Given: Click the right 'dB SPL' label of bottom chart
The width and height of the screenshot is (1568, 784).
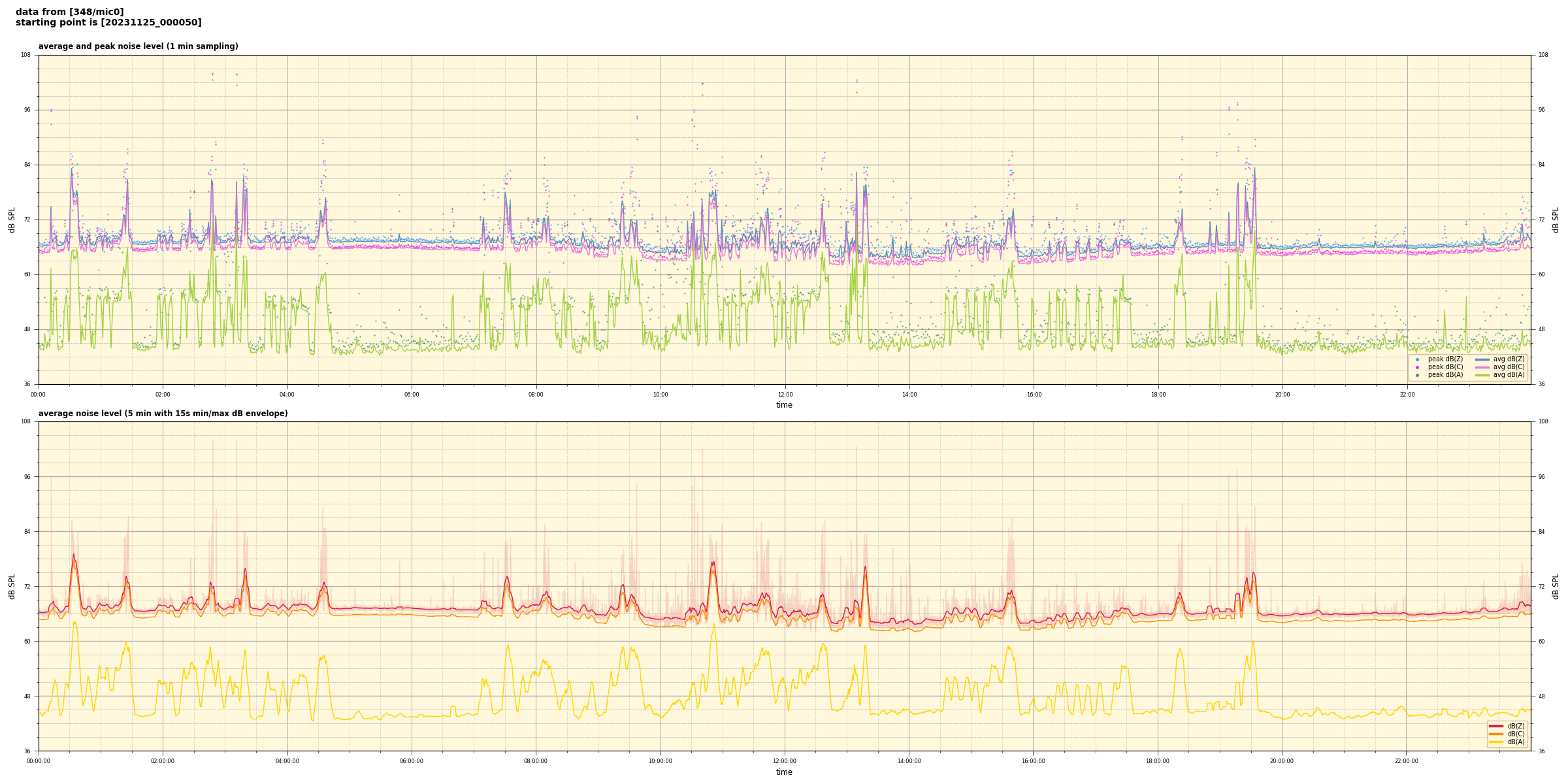Looking at the screenshot, I should pos(1556,586).
